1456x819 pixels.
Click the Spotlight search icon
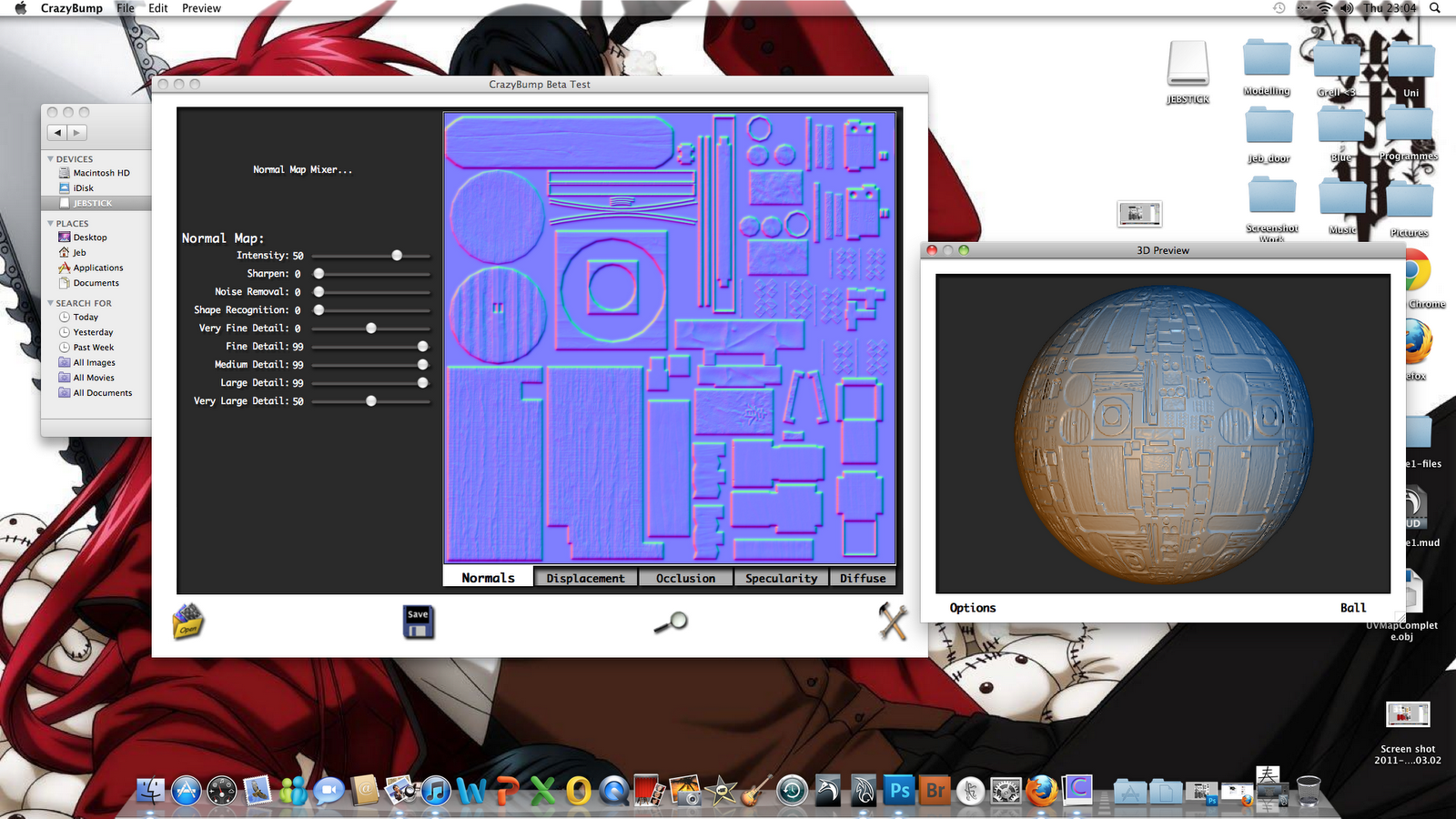[1435, 8]
